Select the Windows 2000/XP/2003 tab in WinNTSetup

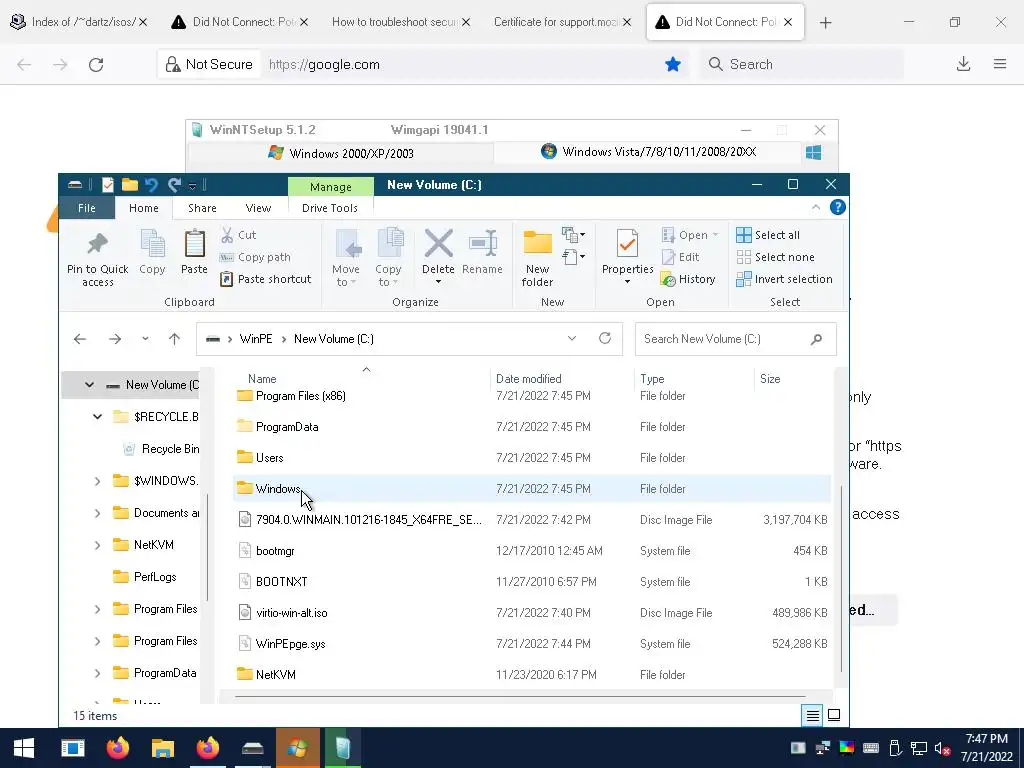(341, 153)
